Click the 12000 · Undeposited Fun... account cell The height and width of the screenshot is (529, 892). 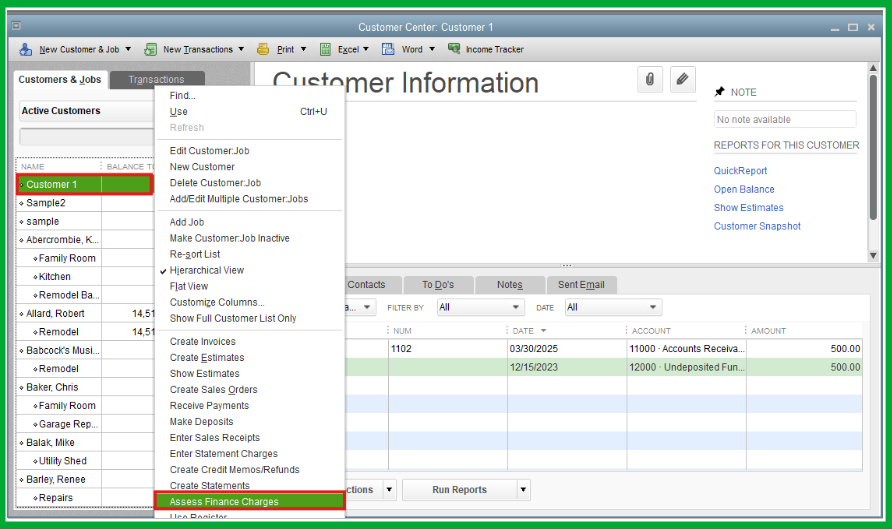click(x=686, y=367)
